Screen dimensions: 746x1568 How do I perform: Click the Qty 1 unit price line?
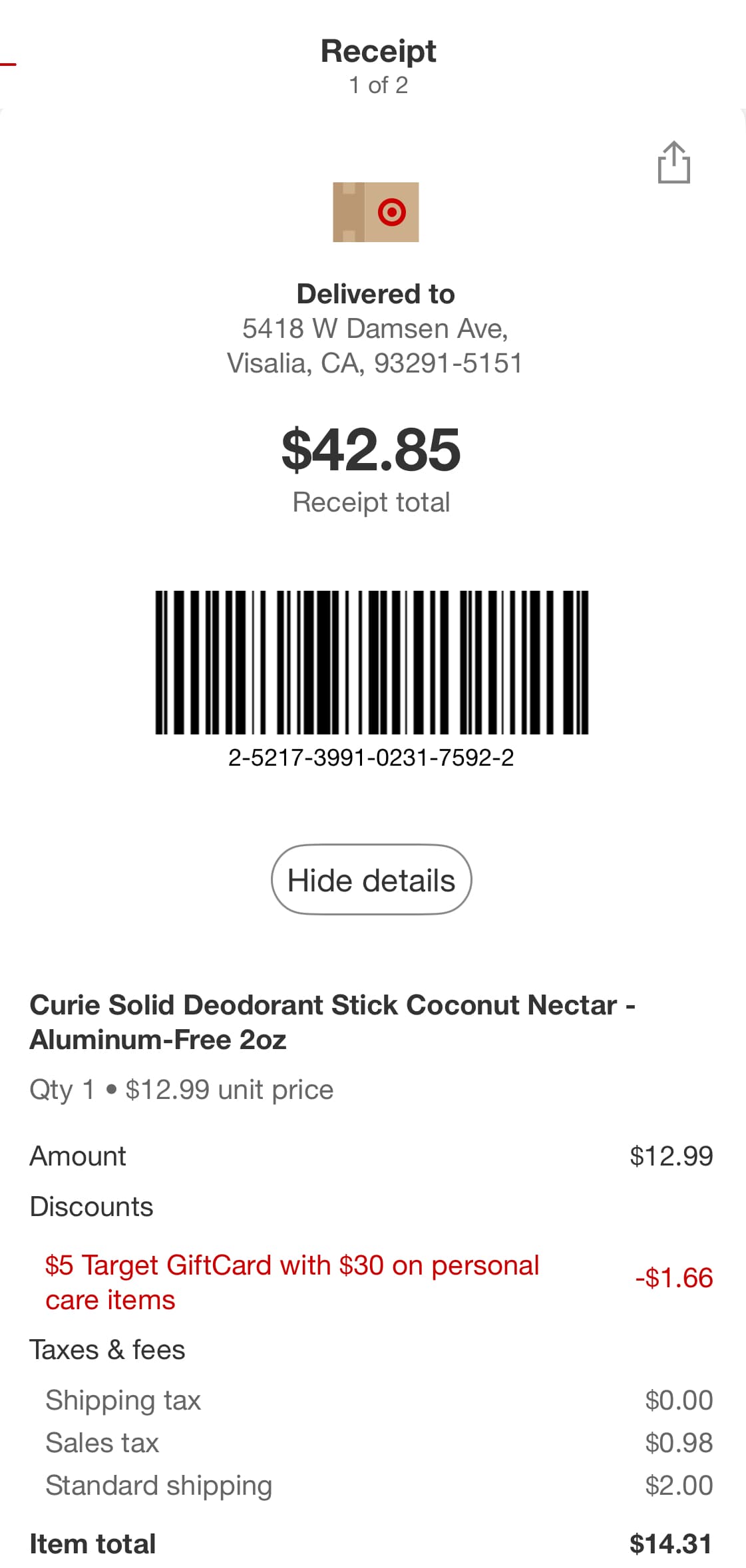(x=181, y=1090)
